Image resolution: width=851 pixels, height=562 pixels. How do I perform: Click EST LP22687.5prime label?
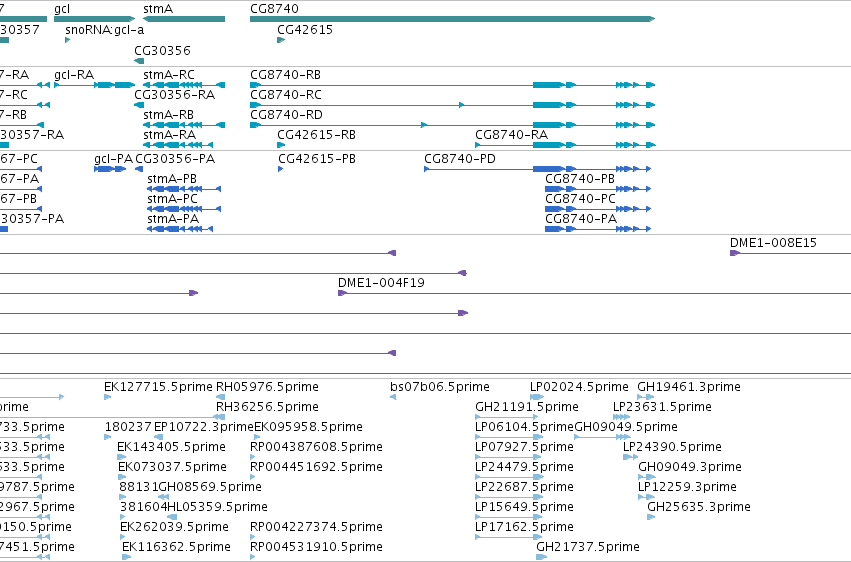point(524,487)
